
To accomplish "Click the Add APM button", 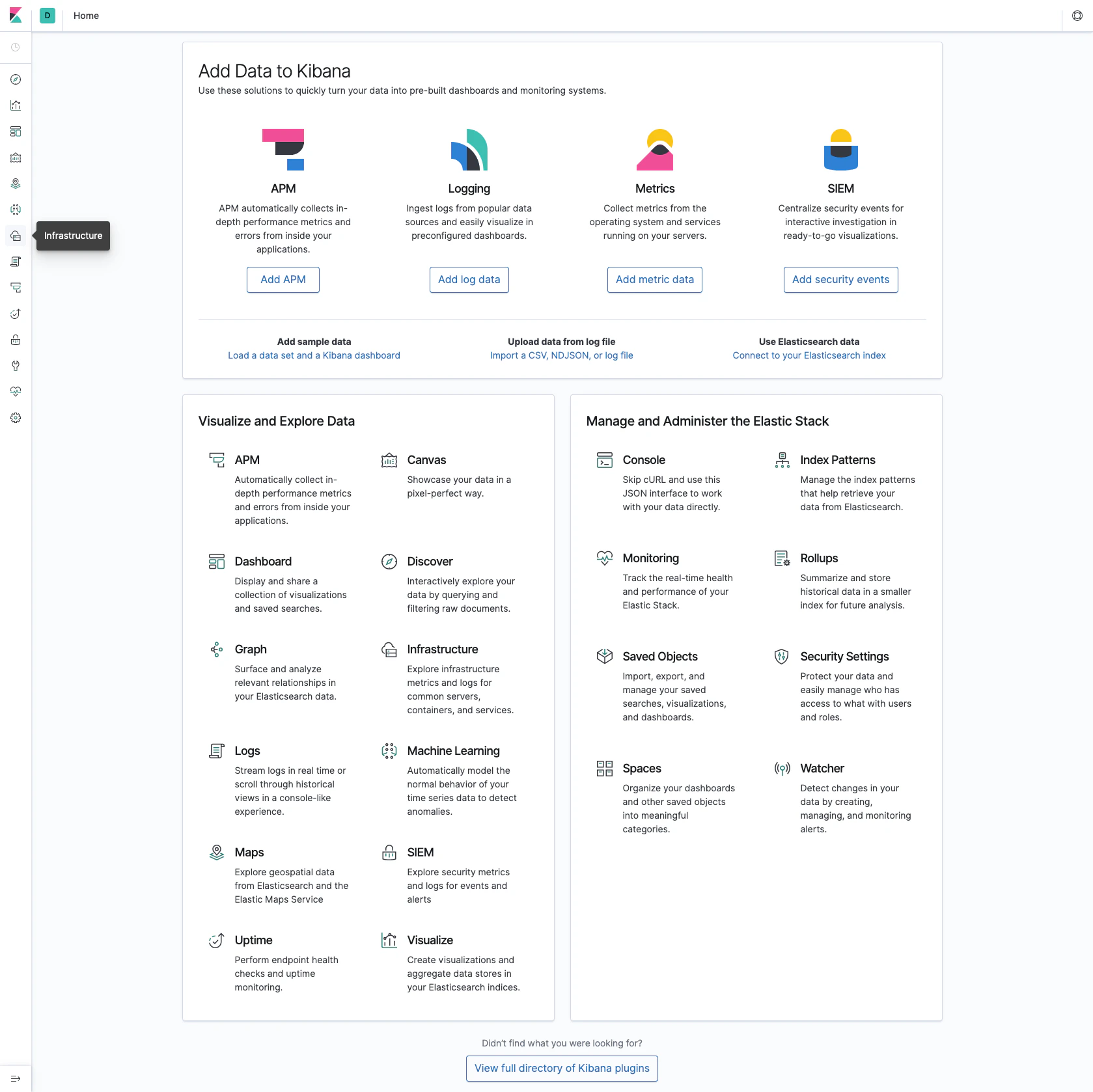I will pyautogui.click(x=283, y=280).
